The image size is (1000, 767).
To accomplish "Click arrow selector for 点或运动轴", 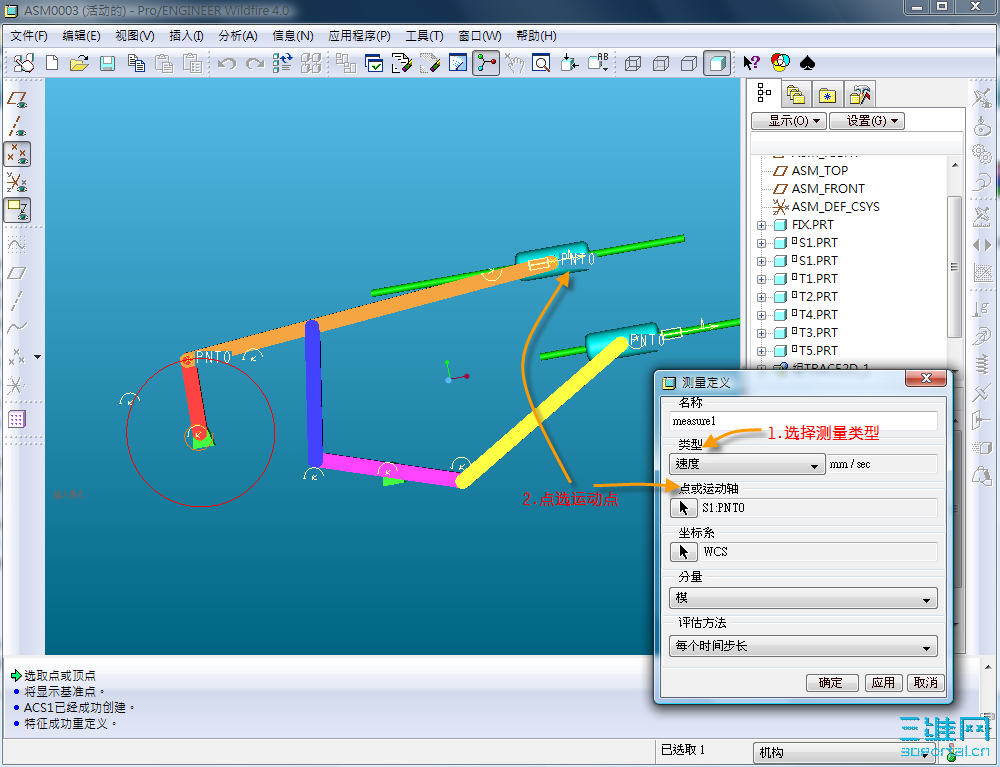I will click(684, 508).
